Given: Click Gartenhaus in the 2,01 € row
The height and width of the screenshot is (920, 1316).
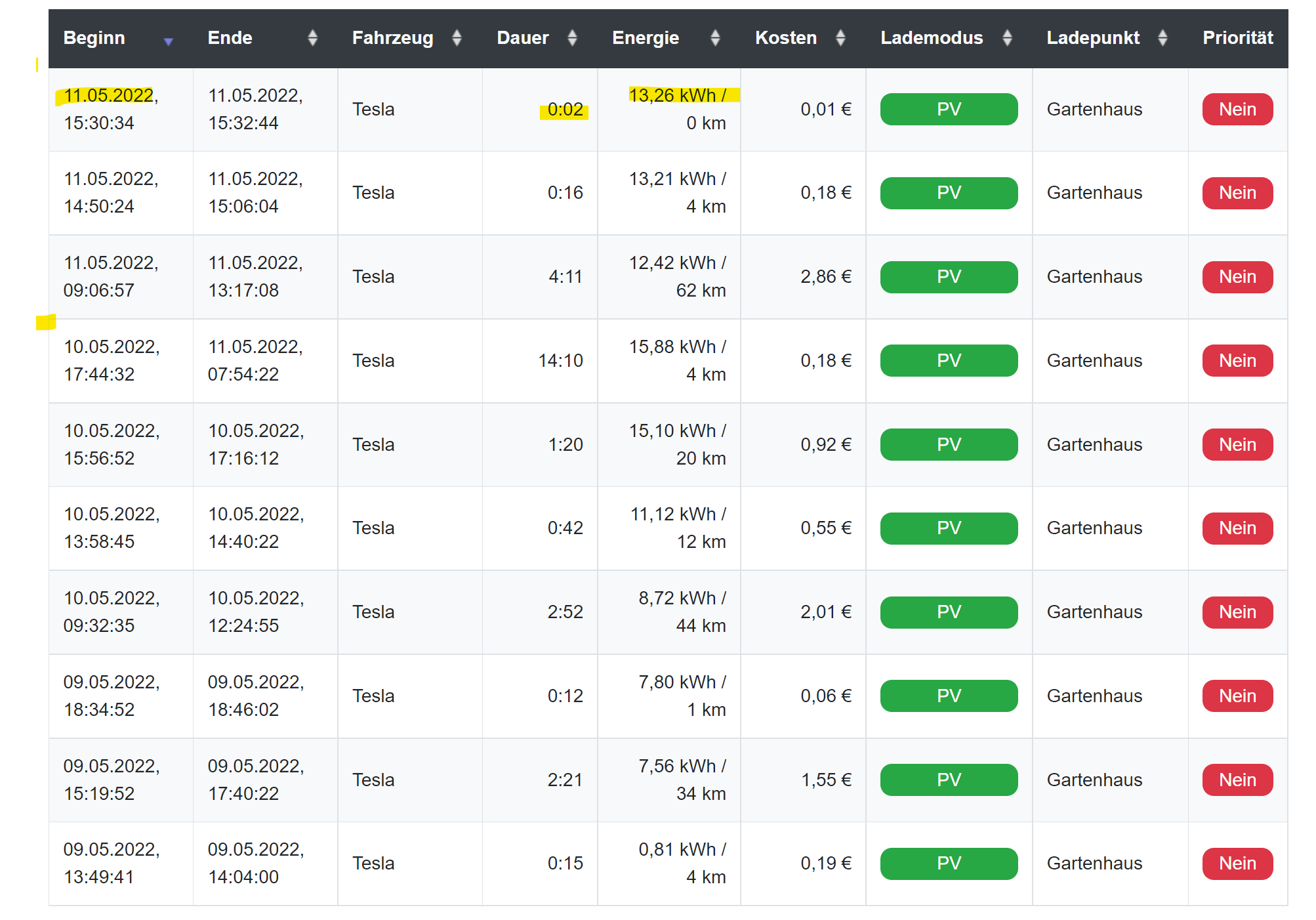Looking at the screenshot, I should pyautogui.click(x=1094, y=612).
